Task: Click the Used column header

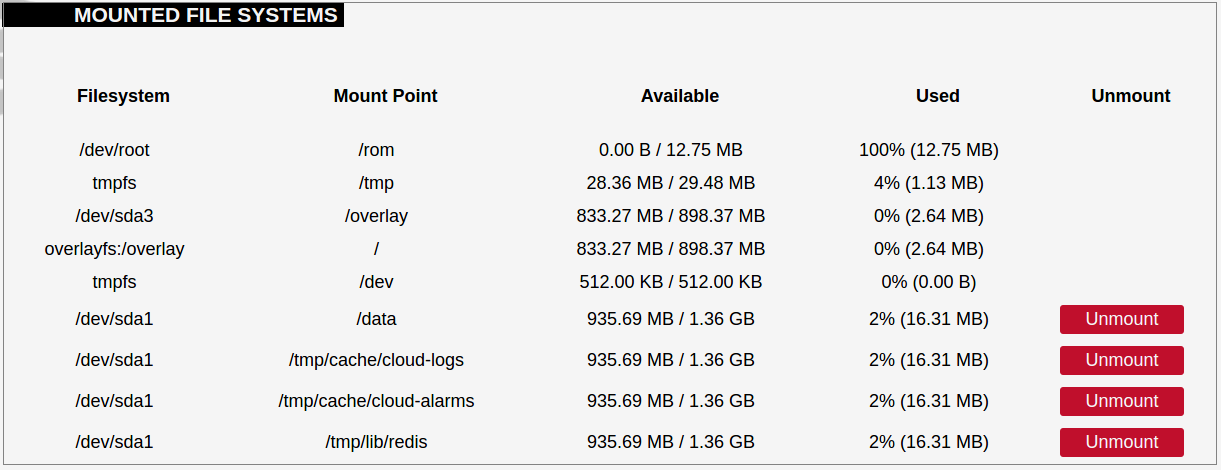Action: 938,96
